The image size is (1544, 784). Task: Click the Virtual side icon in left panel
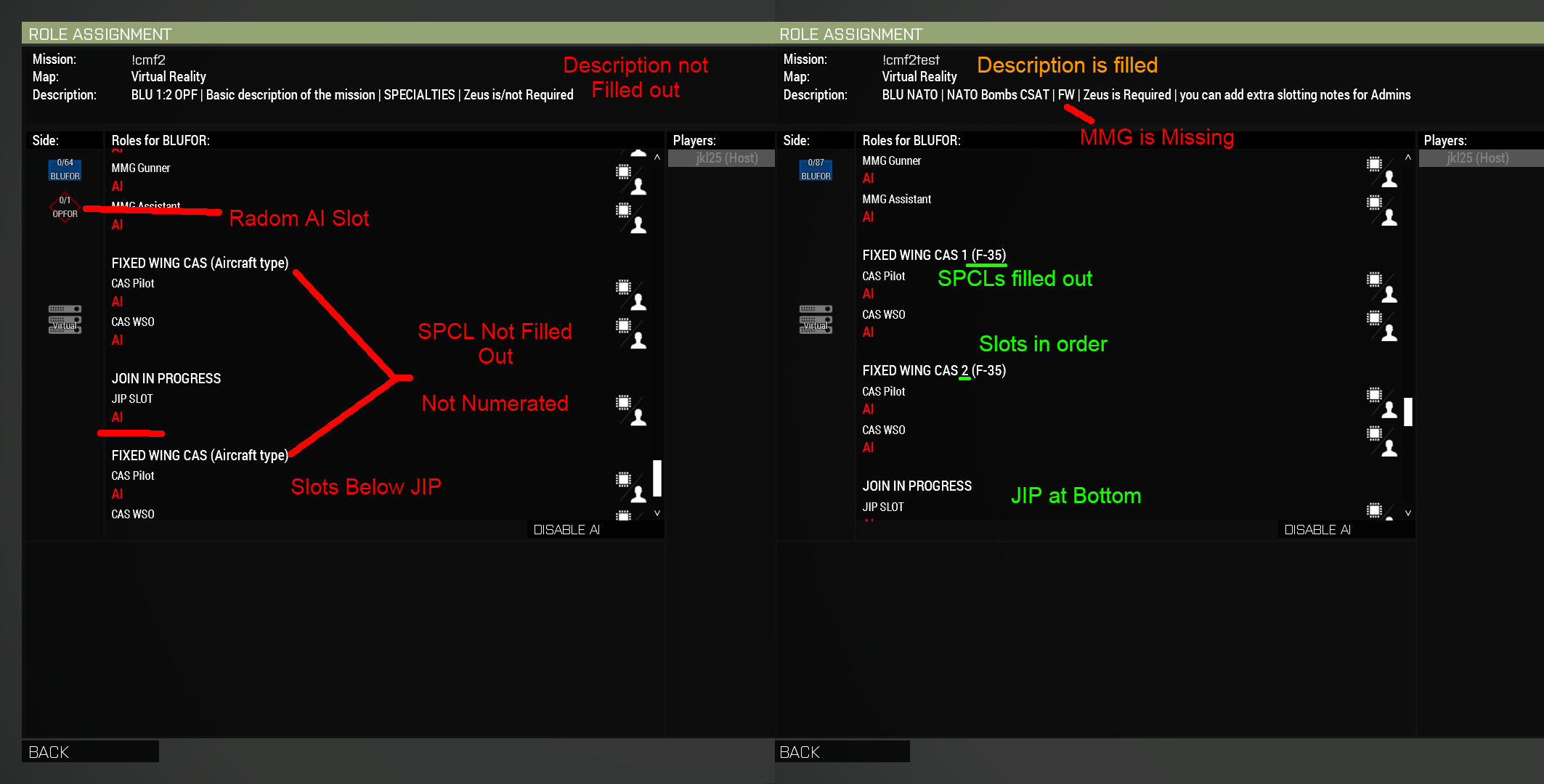(65, 319)
